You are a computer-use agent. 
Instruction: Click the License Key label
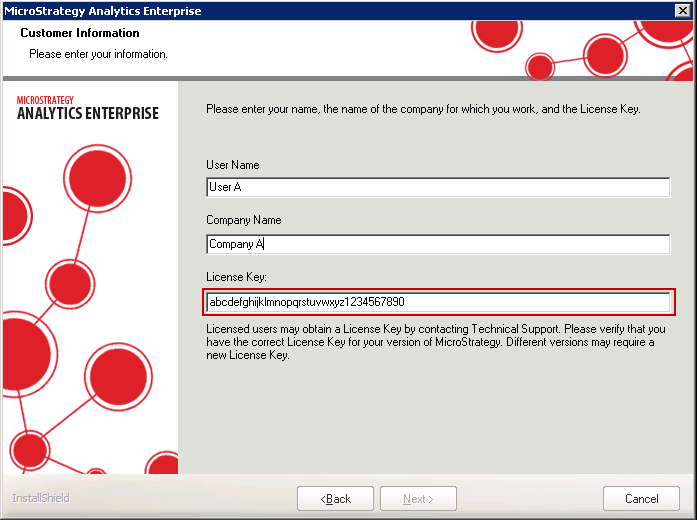236,277
